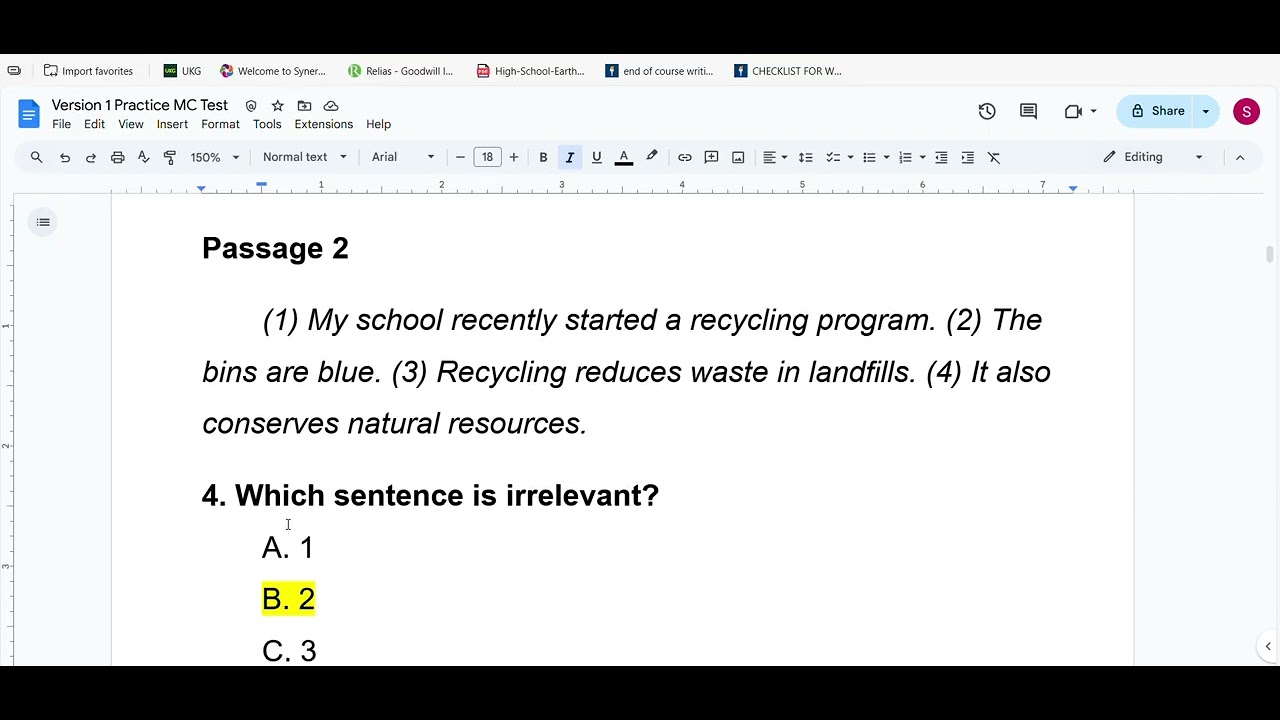
Task: Open UKG bookmark
Action: 183,71
